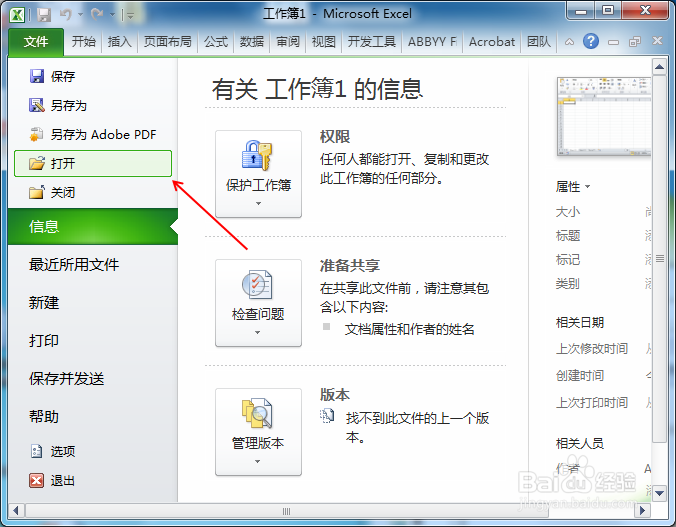Switch to the 团队 ribbon tab

[538, 41]
